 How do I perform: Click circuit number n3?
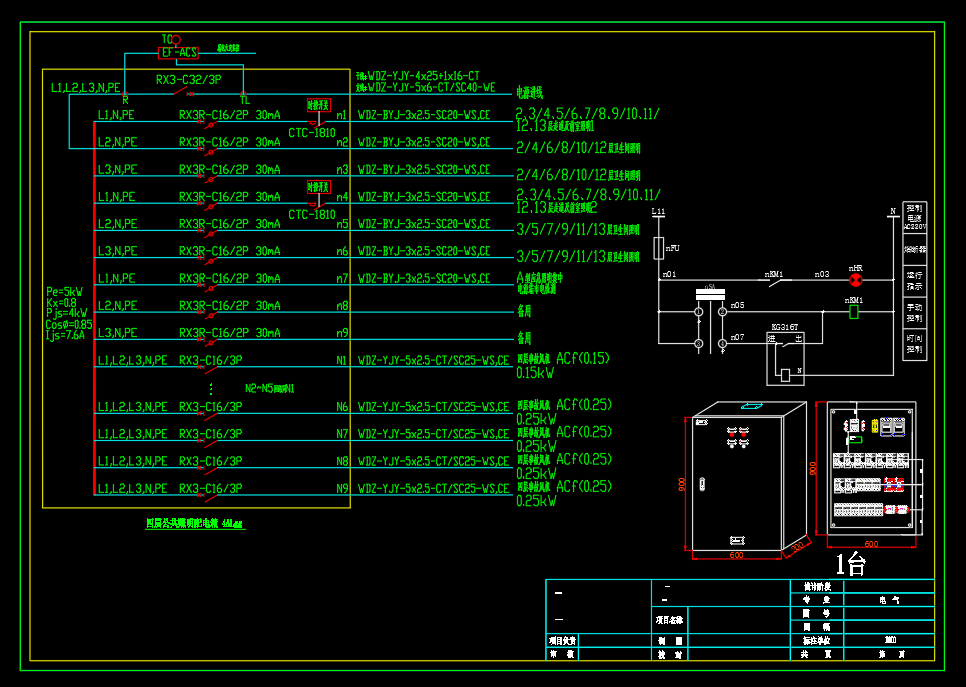coord(342,169)
